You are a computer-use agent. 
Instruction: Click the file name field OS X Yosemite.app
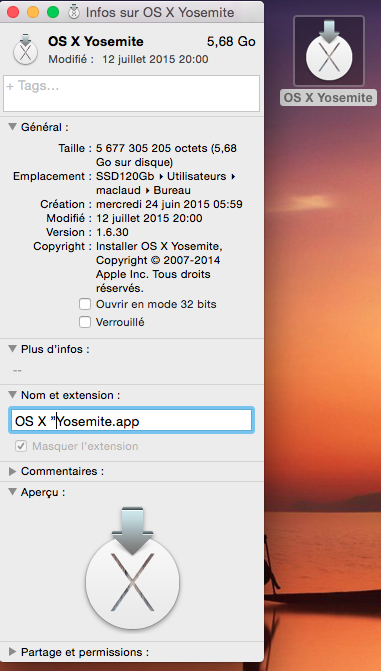point(131,420)
